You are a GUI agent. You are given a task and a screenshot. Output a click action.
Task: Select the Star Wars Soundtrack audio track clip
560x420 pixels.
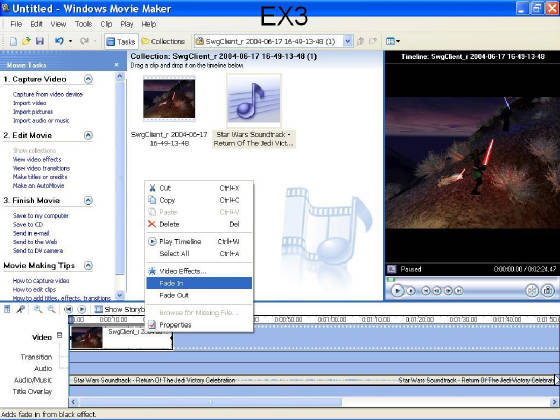click(312, 380)
